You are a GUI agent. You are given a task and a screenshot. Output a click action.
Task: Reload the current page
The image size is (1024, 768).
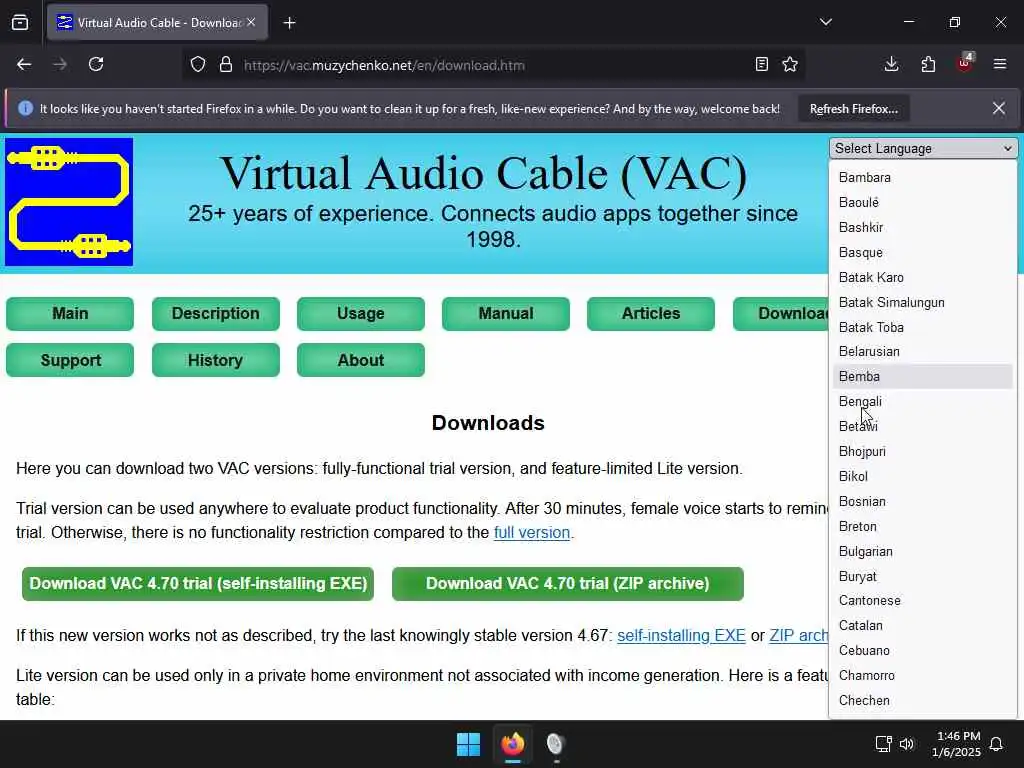click(96, 64)
